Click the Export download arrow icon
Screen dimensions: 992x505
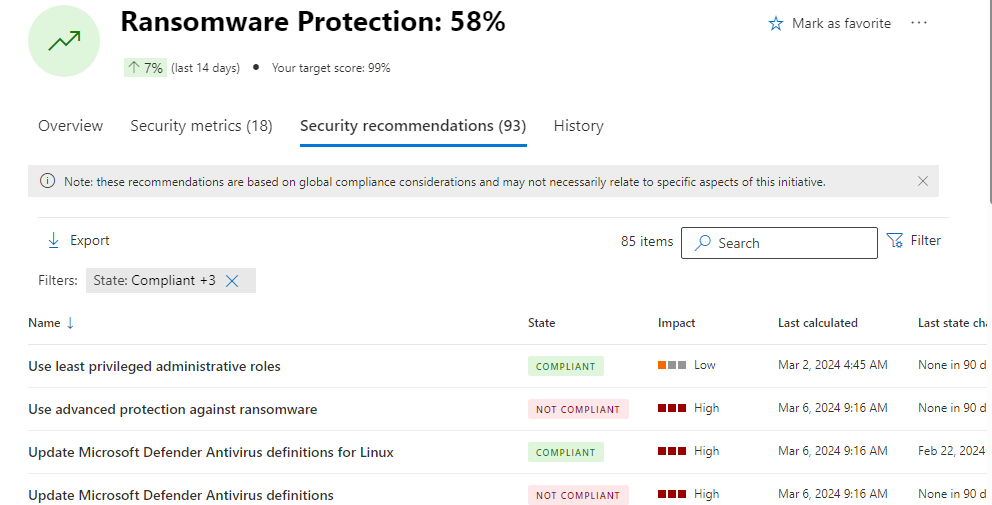coord(54,241)
